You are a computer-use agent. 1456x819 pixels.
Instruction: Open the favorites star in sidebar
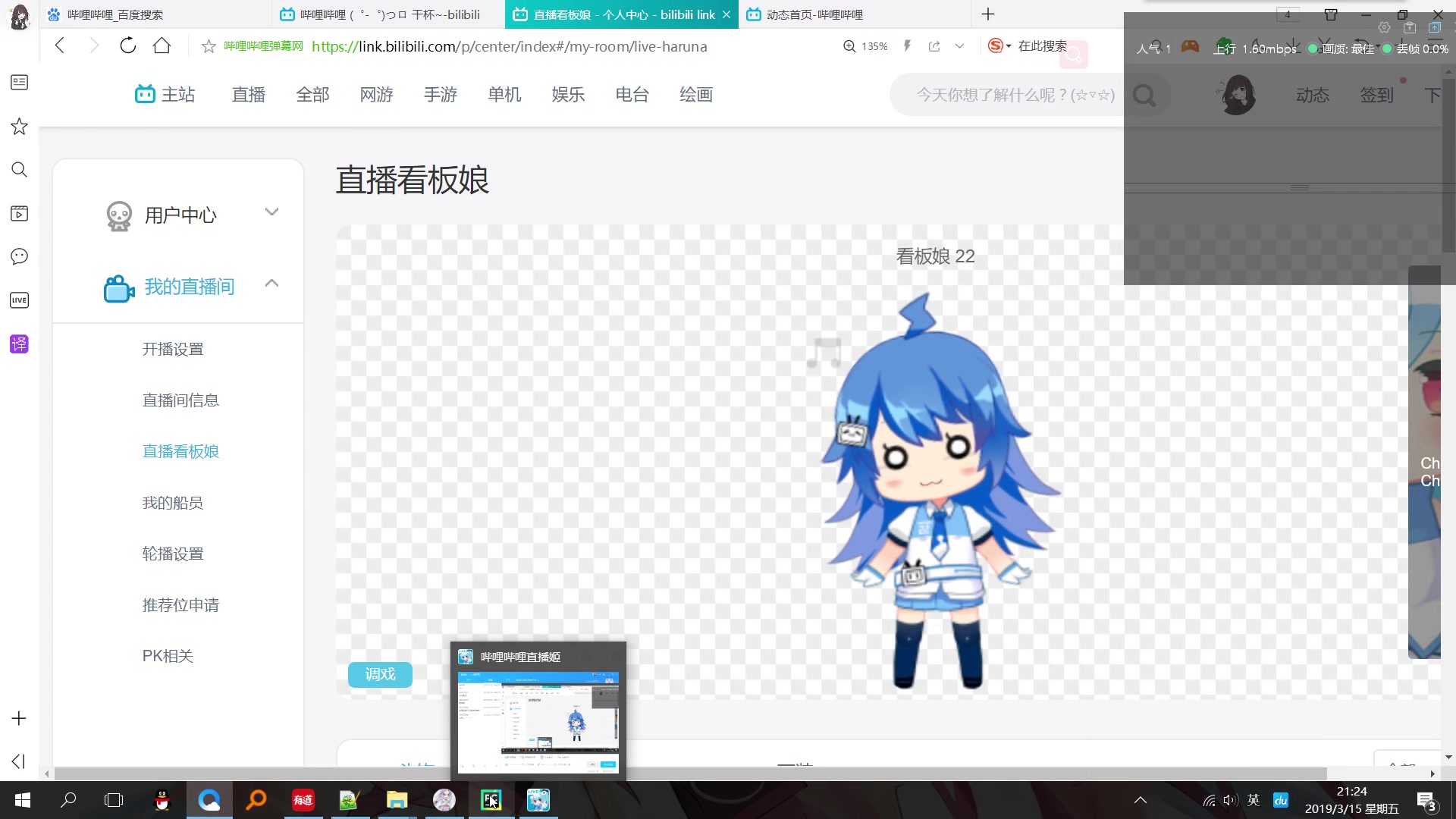(19, 126)
